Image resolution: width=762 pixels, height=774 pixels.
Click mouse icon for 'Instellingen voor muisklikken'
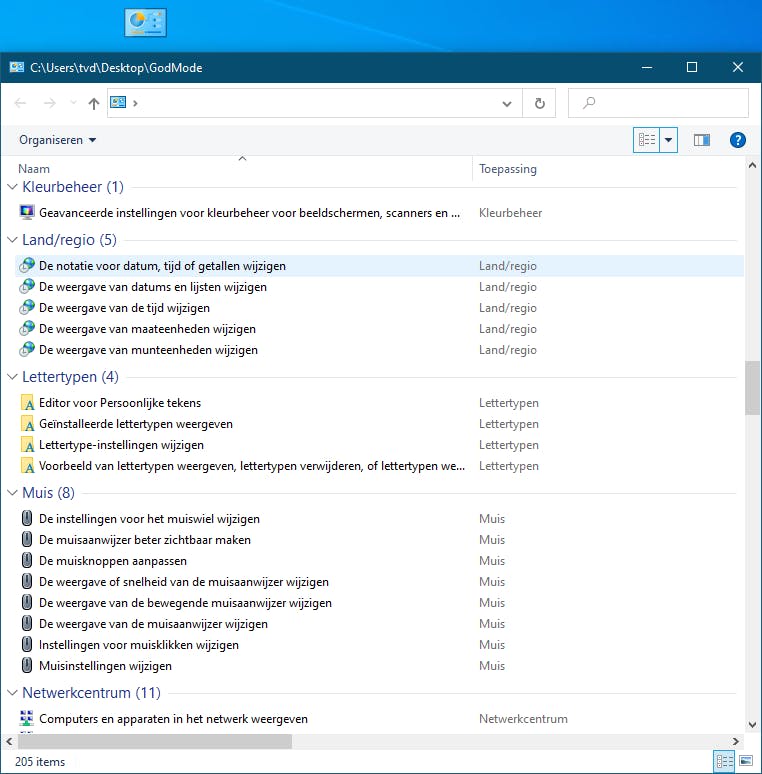[27, 644]
